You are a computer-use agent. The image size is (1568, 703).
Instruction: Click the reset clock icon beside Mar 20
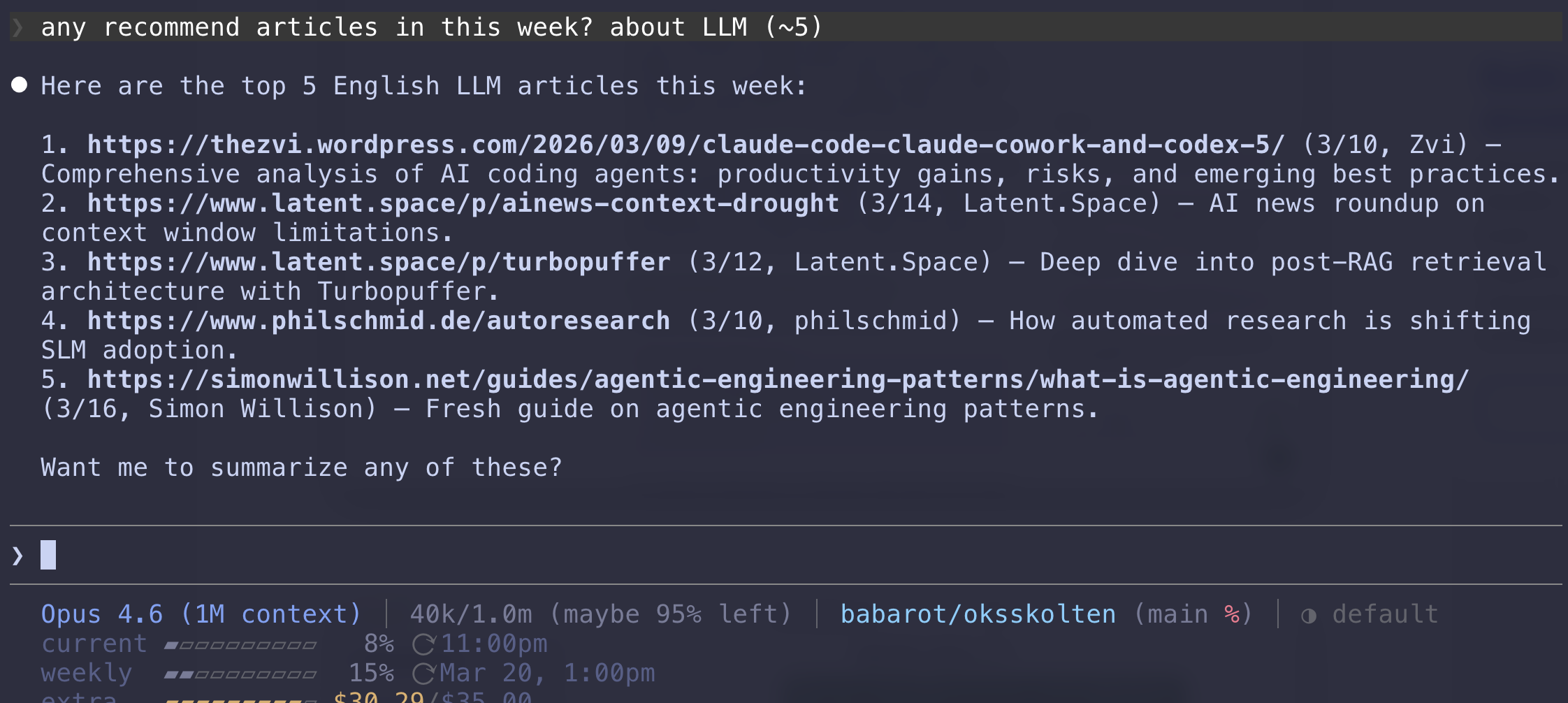tap(423, 674)
